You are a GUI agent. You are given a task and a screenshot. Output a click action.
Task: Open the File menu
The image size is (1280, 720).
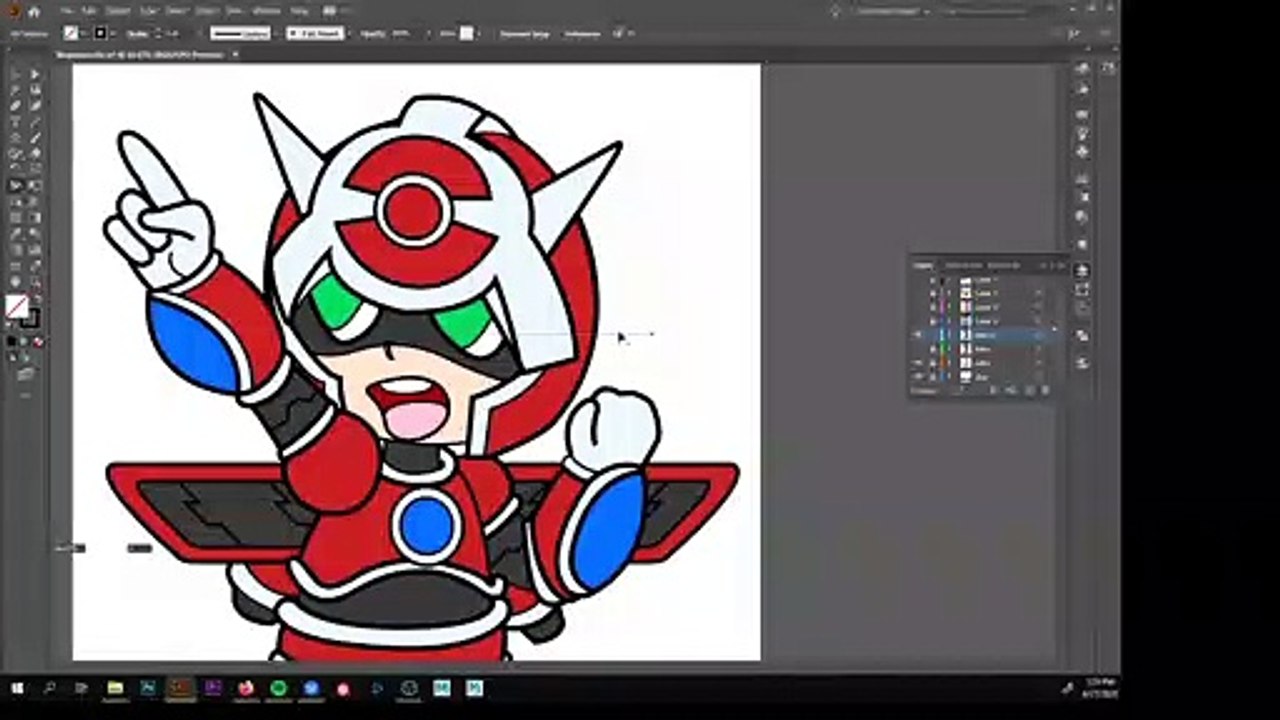click(x=66, y=11)
